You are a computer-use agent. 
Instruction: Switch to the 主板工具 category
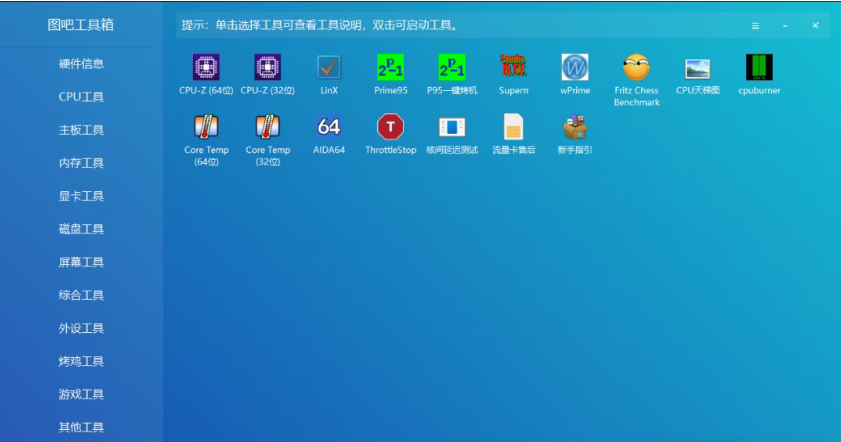coord(81,130)
